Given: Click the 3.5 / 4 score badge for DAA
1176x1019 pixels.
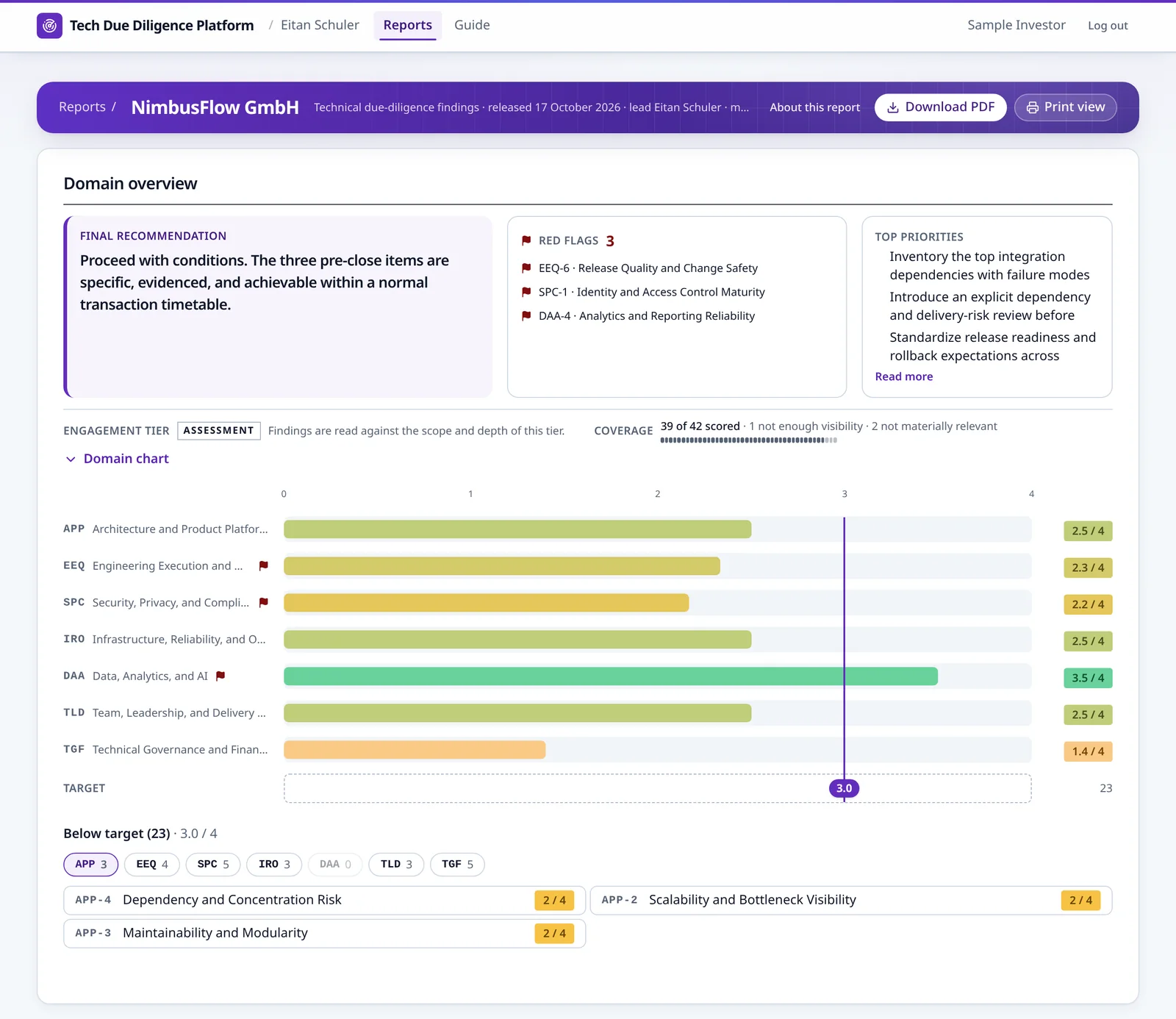Looking at the screenshot, I should pos(1088,678).
